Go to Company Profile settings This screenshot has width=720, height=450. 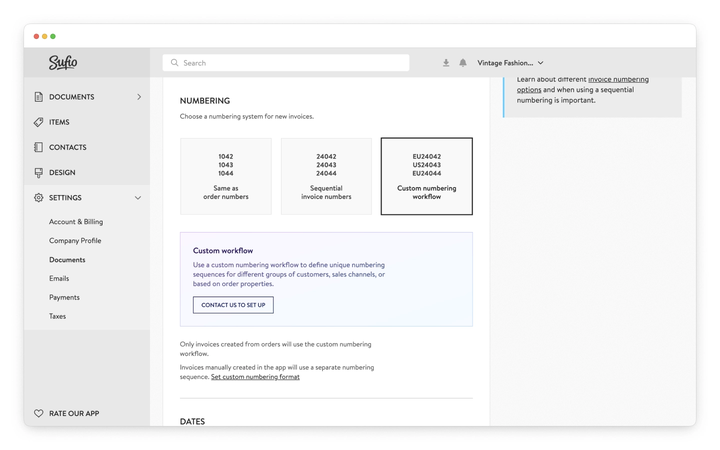click(75, 241)
